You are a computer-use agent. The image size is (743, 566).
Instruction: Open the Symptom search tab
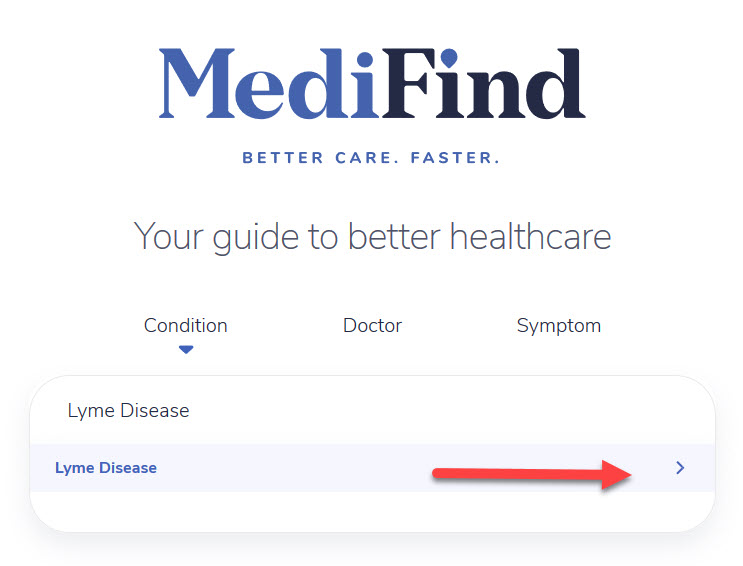click(559, 326)
